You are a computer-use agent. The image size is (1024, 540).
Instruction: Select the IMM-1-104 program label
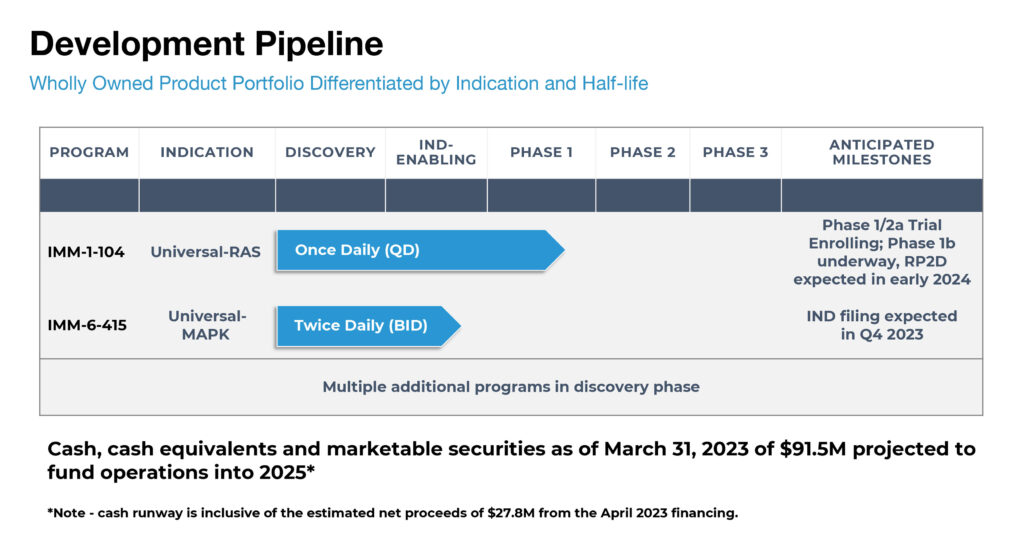(x=86, y=251)
